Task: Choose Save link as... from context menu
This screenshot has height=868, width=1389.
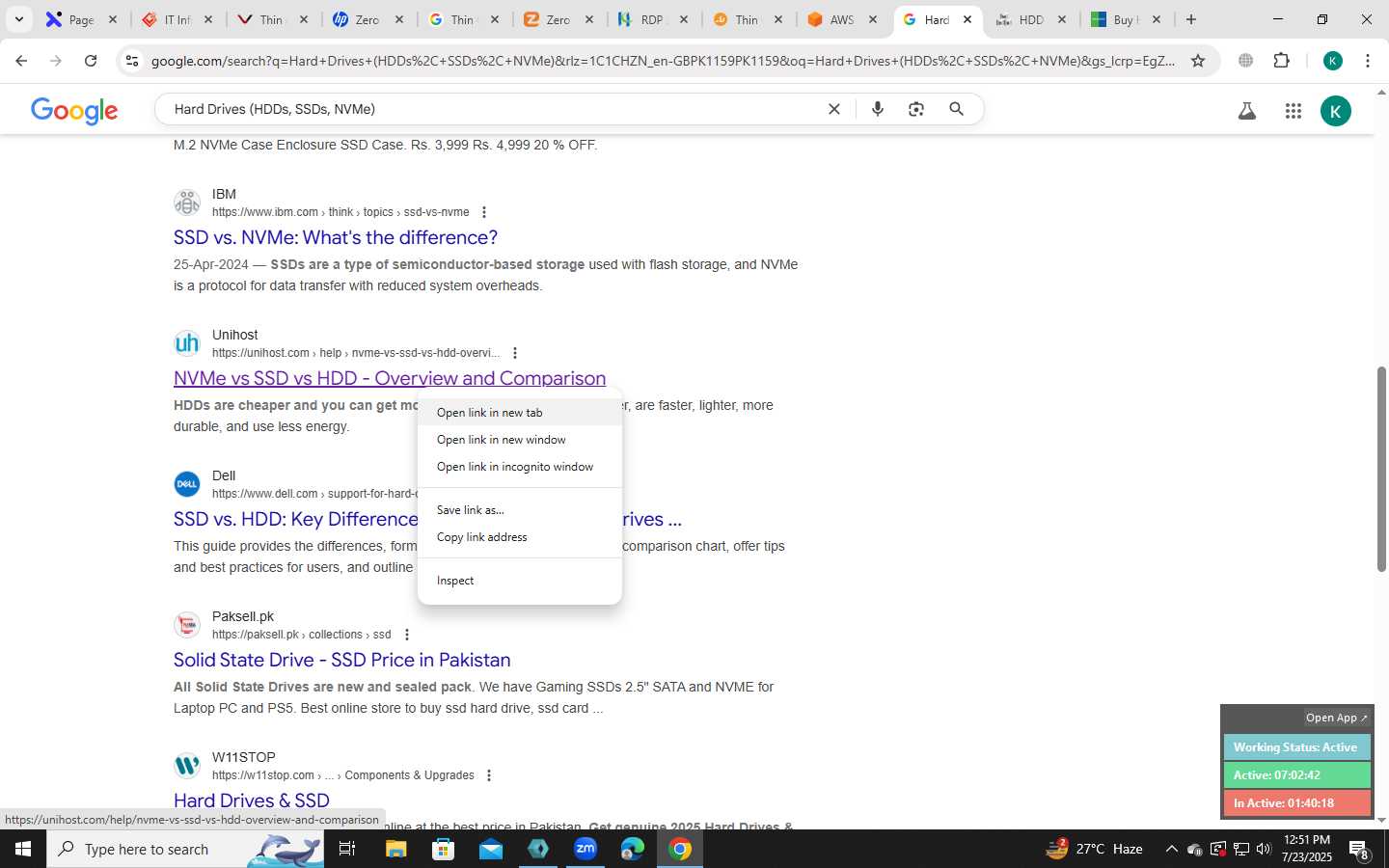Action: 519,509
